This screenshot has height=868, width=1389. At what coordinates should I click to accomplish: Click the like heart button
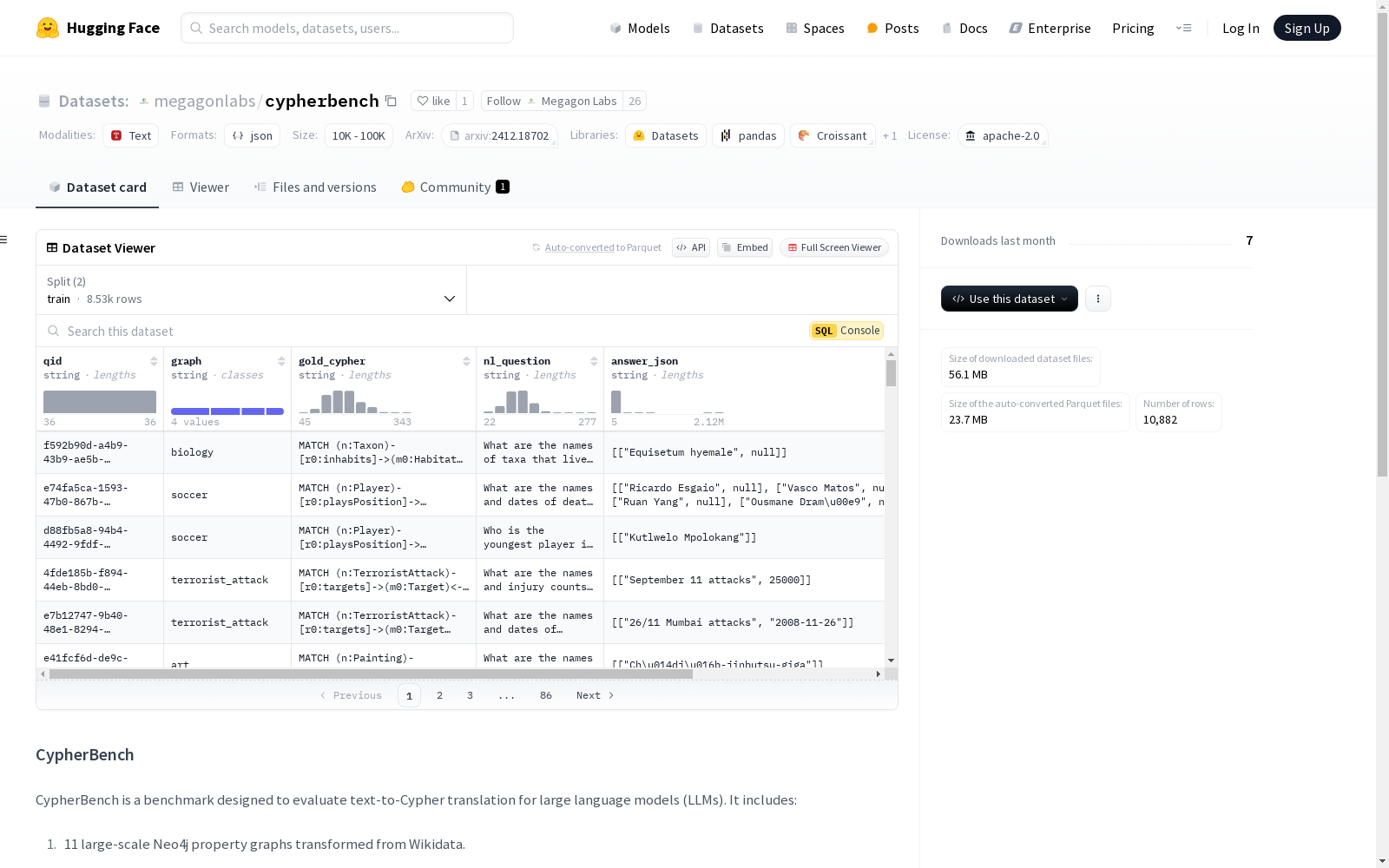tap(433, 101)
